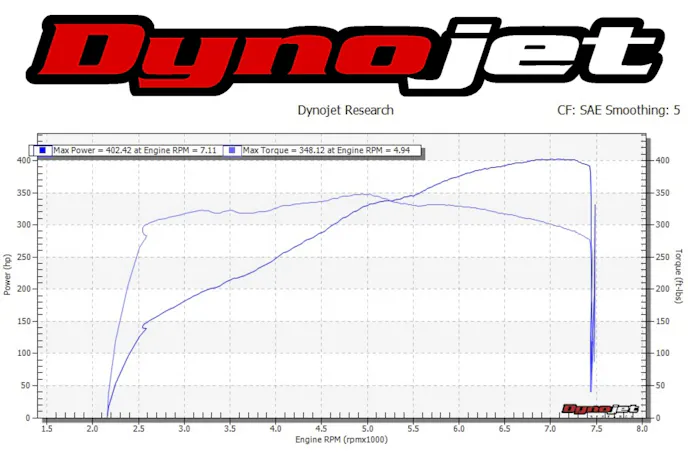This screenshot has width=688, height=459.
Task: Click the 3.0 tick on RPM axis
Action: pyautogui.click(x=185, y=428)
